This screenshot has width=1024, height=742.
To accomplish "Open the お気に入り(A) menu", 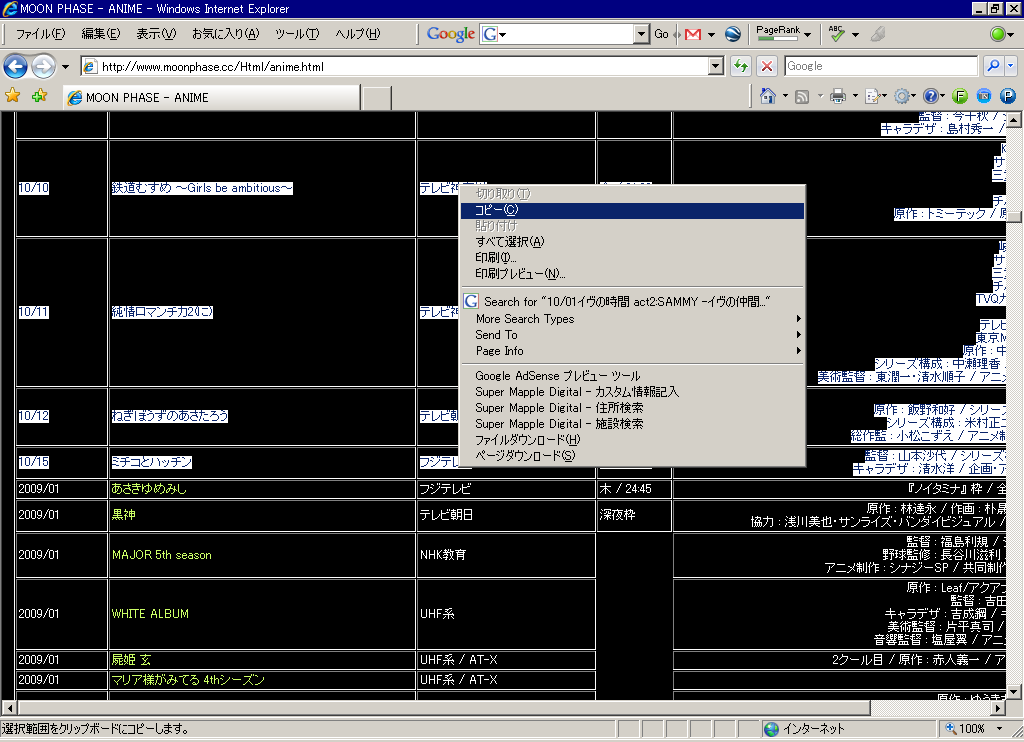I will [225, 34].
